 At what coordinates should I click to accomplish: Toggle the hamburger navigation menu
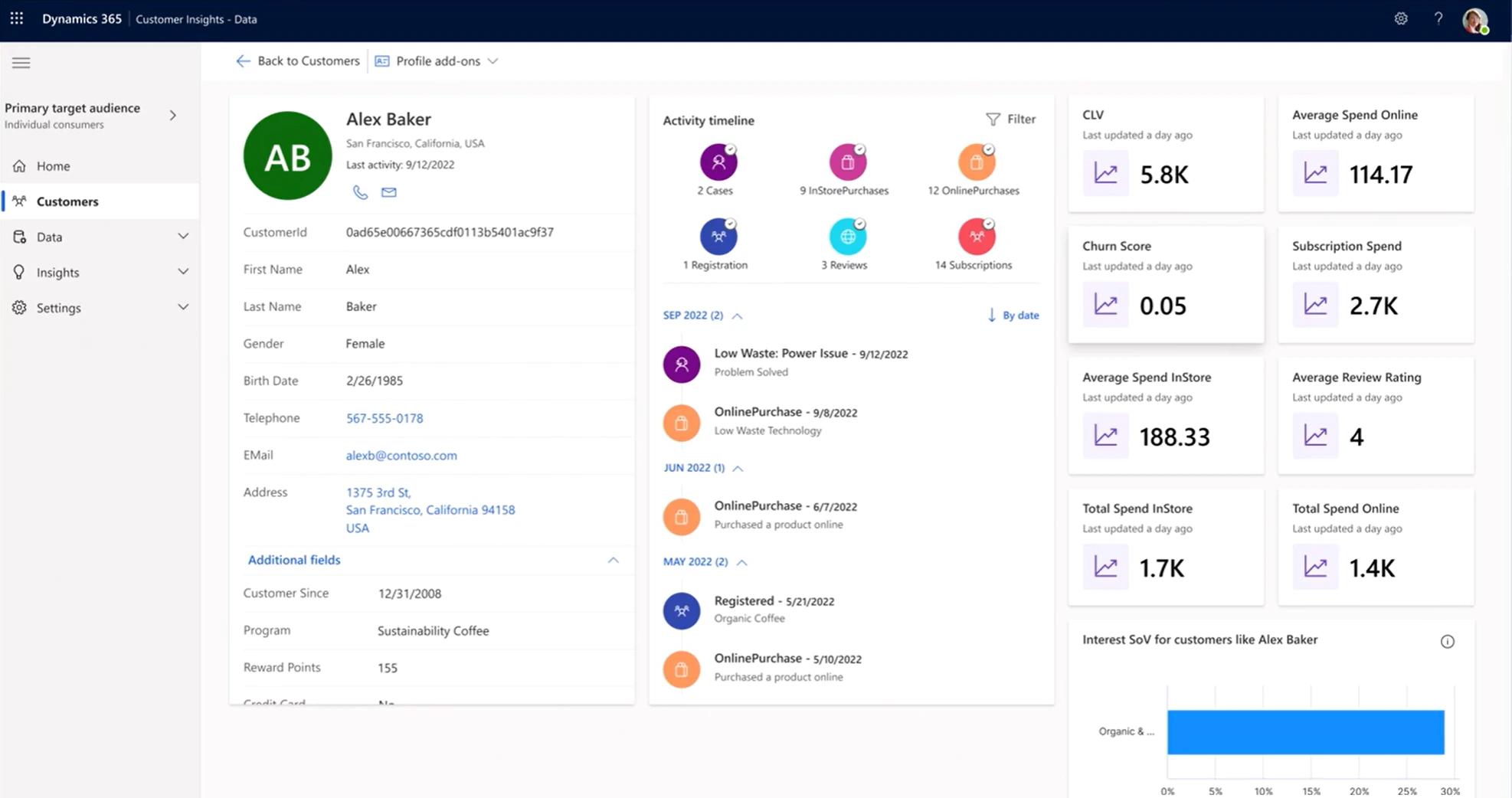point(21,63)
